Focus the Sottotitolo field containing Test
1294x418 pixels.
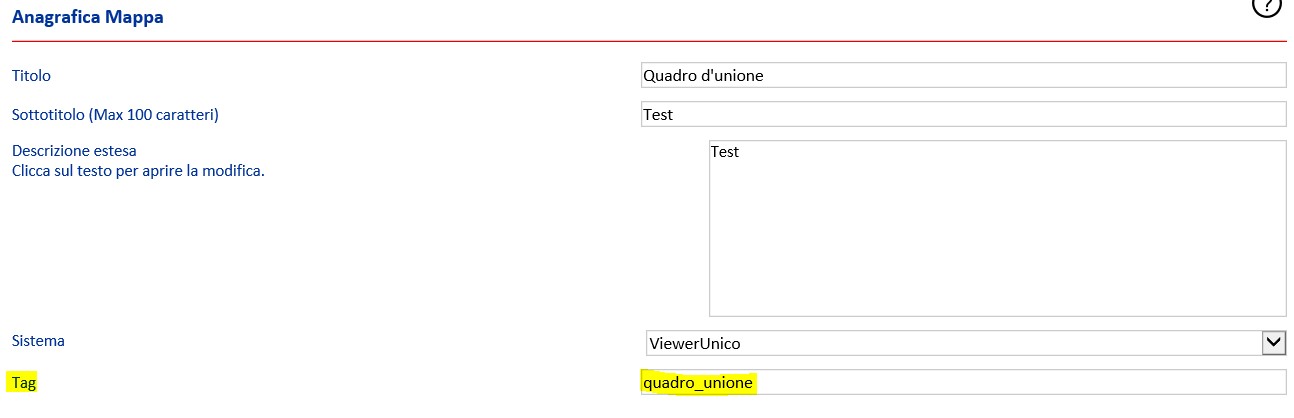(963, 114)
